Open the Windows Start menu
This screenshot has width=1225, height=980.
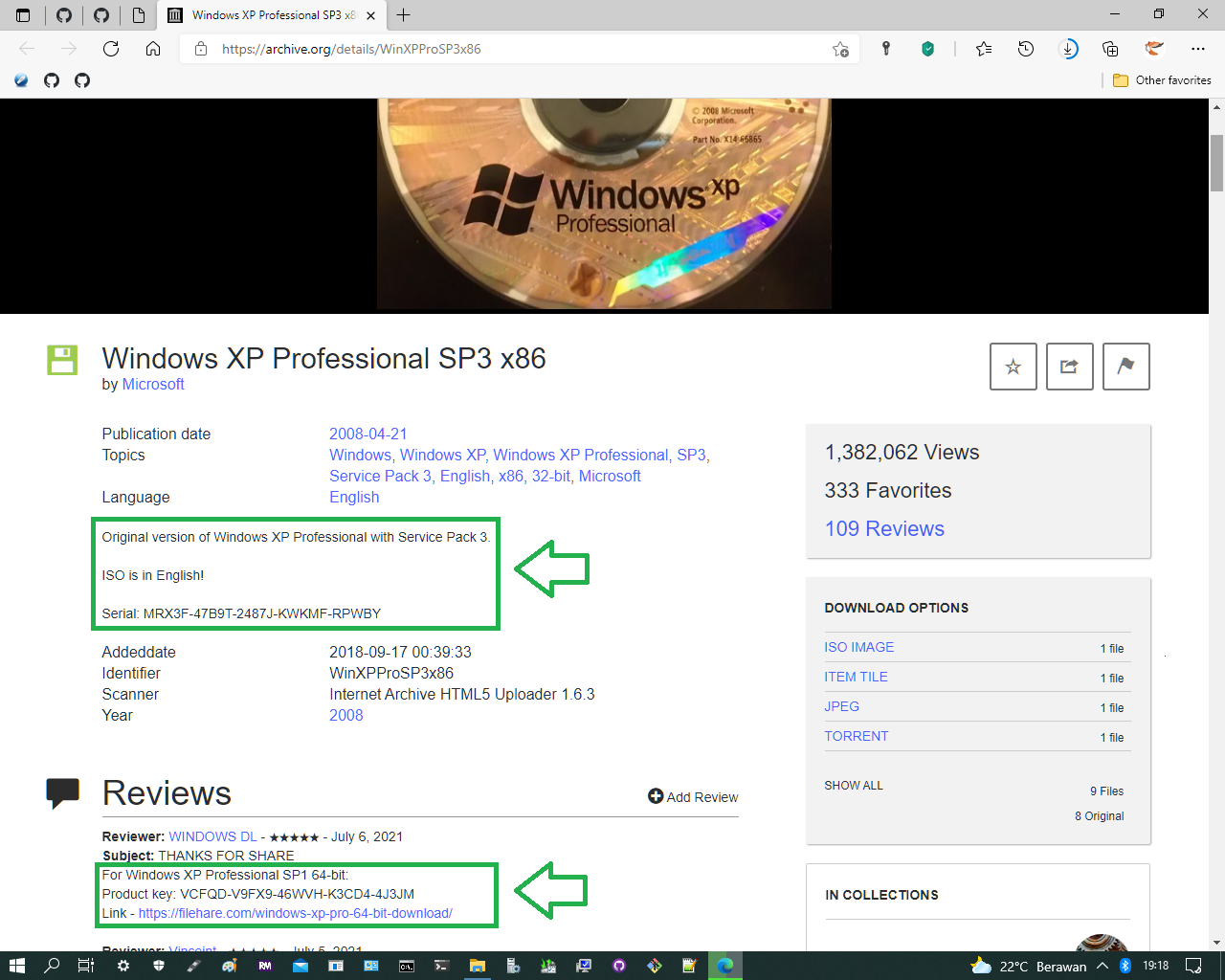coord(16,966)
